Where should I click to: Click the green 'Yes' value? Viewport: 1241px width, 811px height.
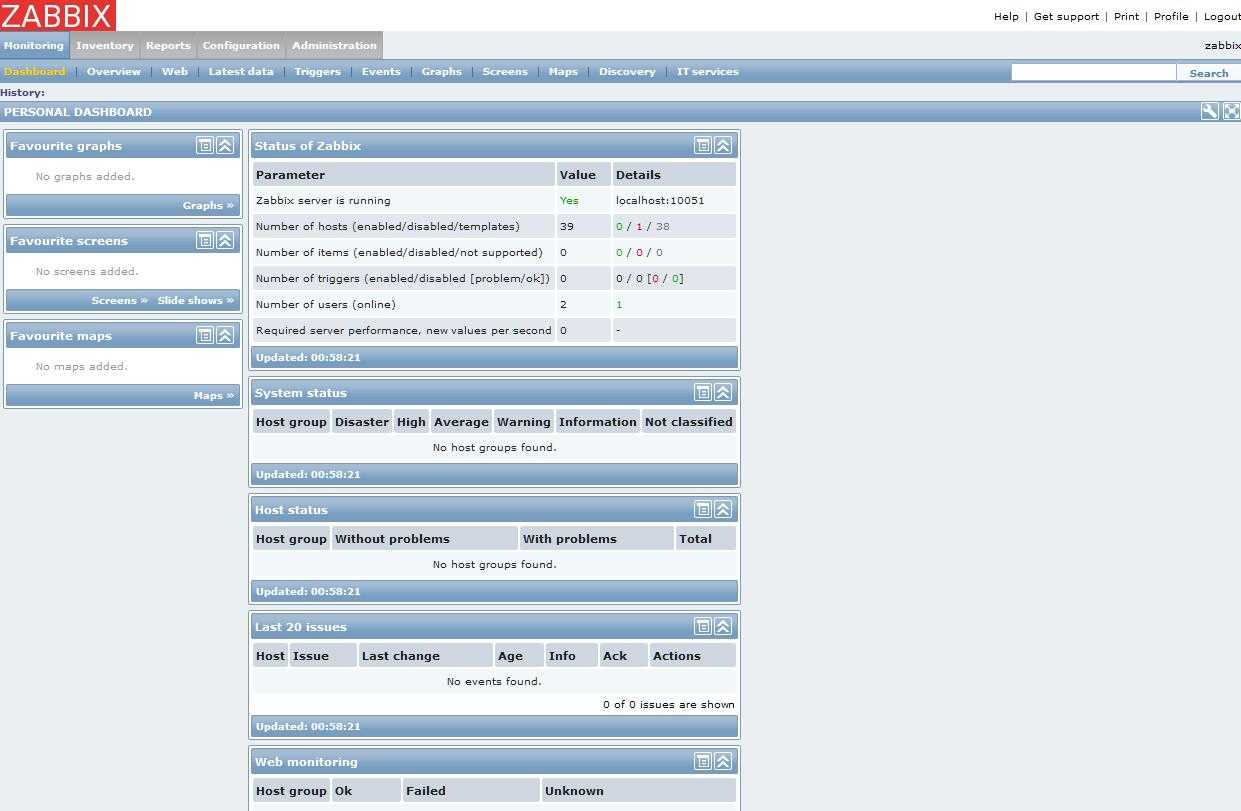[x=569, y=200]
